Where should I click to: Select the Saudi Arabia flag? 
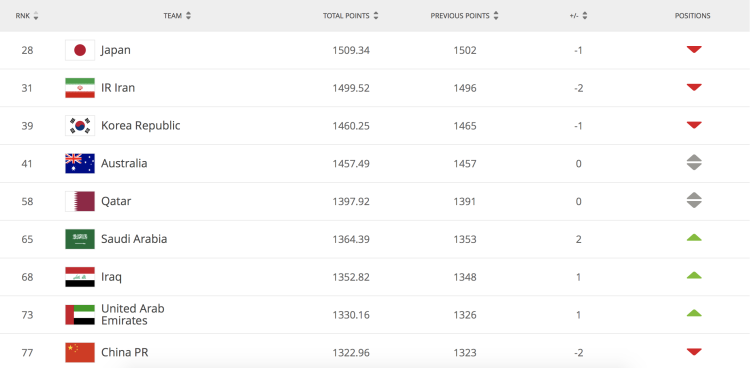(x=80, y=239)
